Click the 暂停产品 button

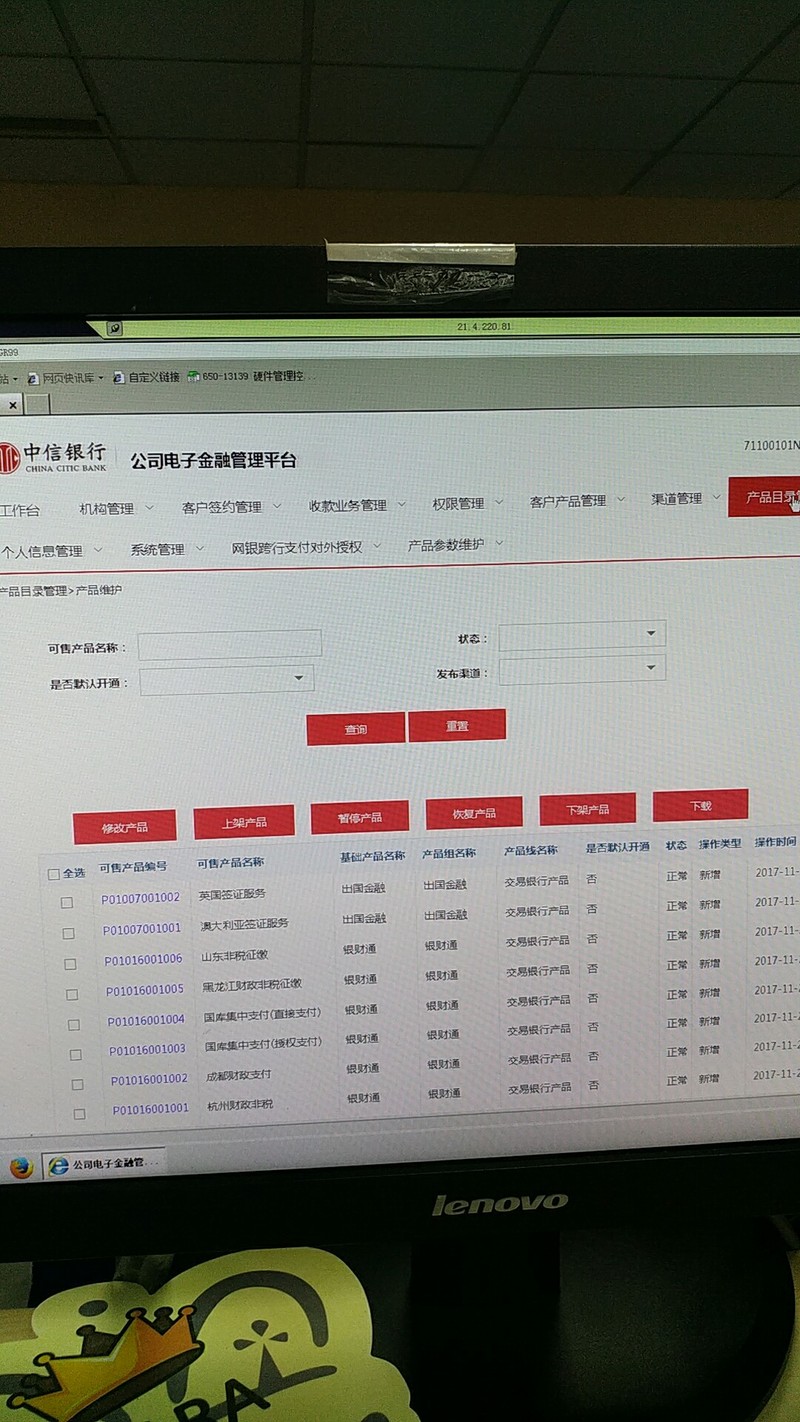click(359, 817)
